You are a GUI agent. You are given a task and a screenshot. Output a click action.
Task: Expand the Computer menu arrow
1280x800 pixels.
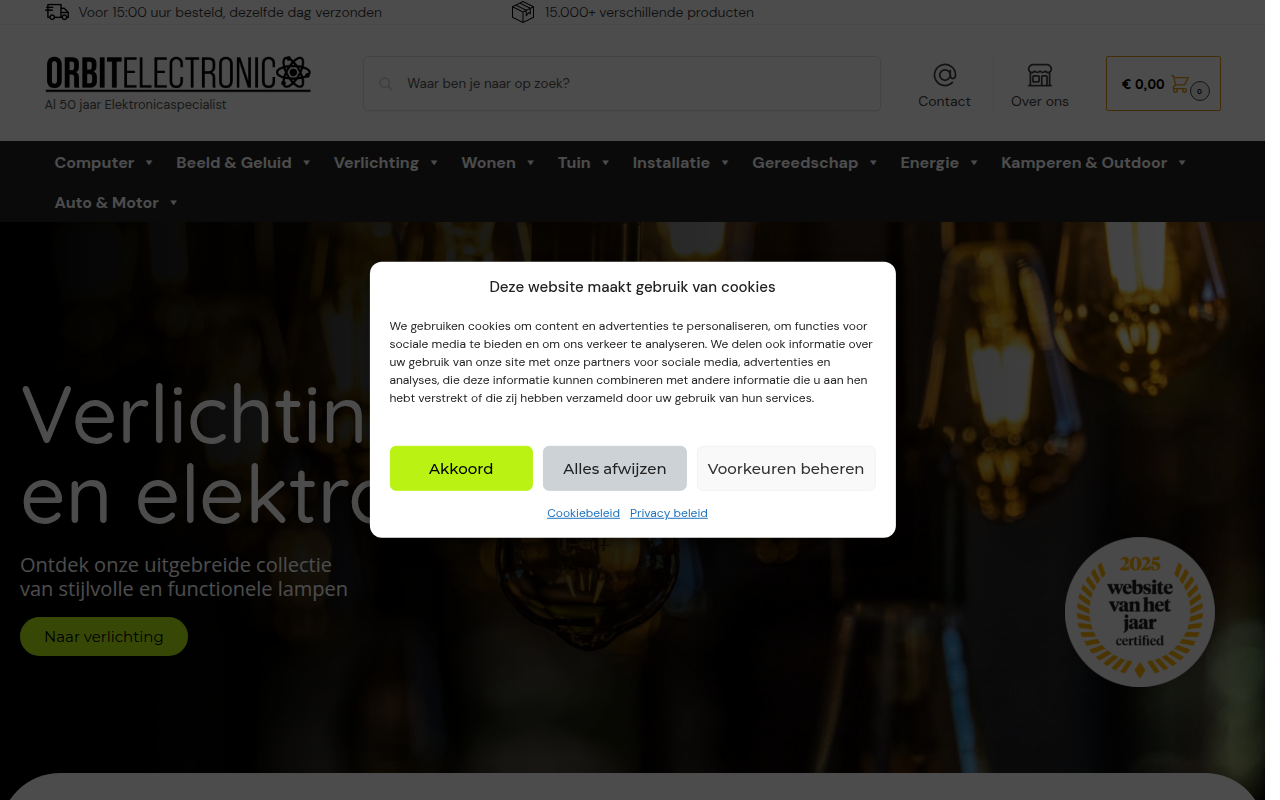pos(149,163)
